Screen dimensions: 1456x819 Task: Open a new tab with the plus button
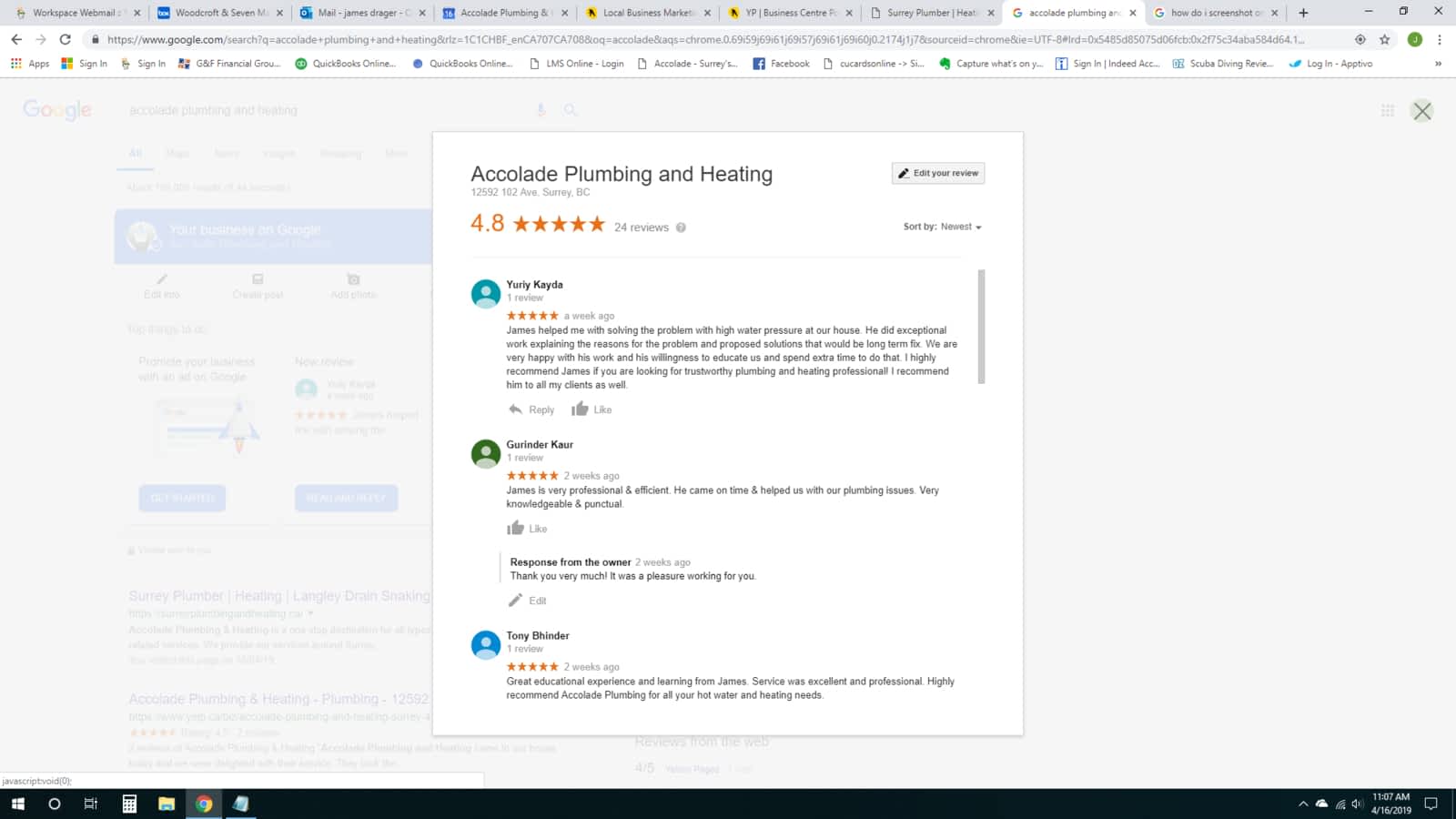1303,13
